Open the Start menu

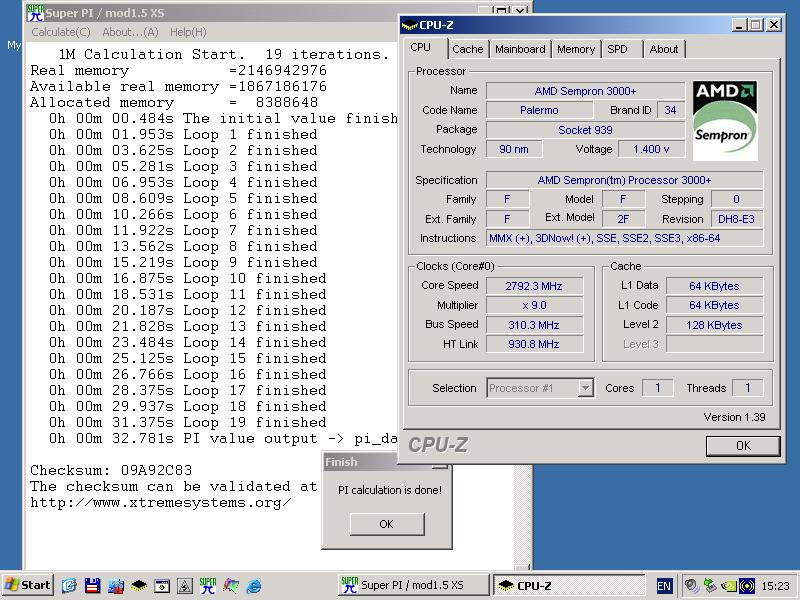pos(28,585)
